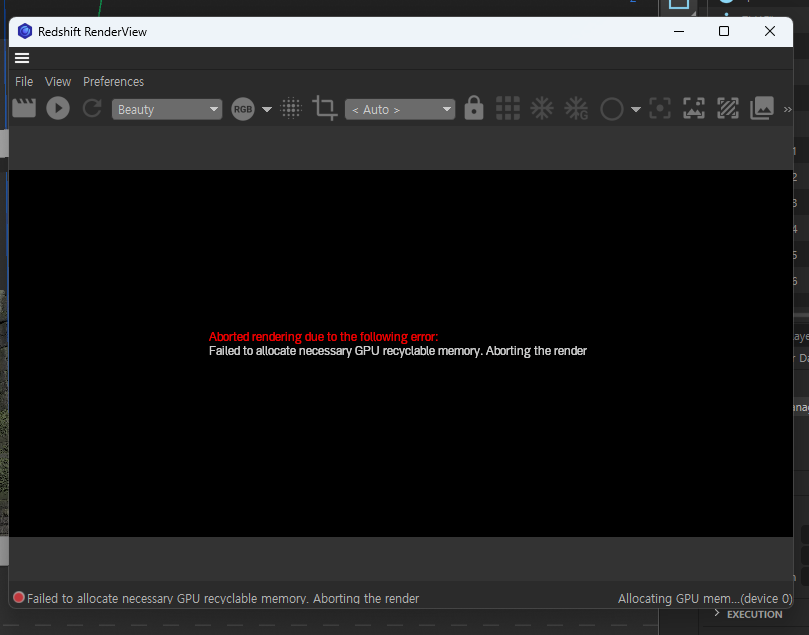The height and width of the screenshot is (635, 809).
Task: Open the View menu
Action: click(x=58, y=82)
